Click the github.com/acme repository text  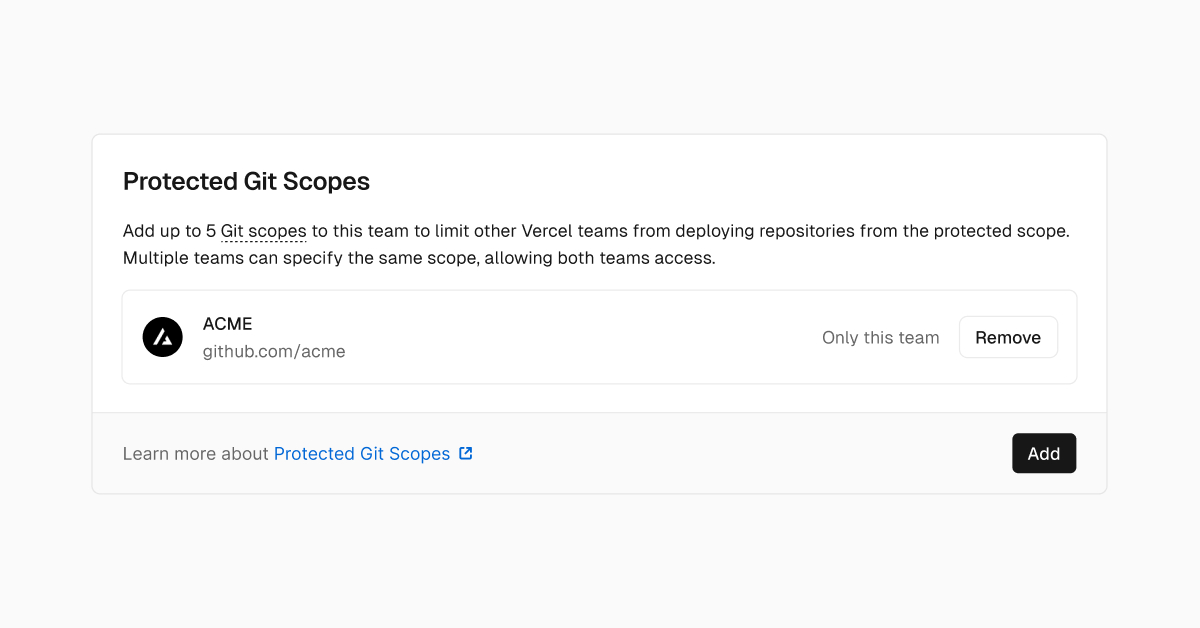pos(274,351)
